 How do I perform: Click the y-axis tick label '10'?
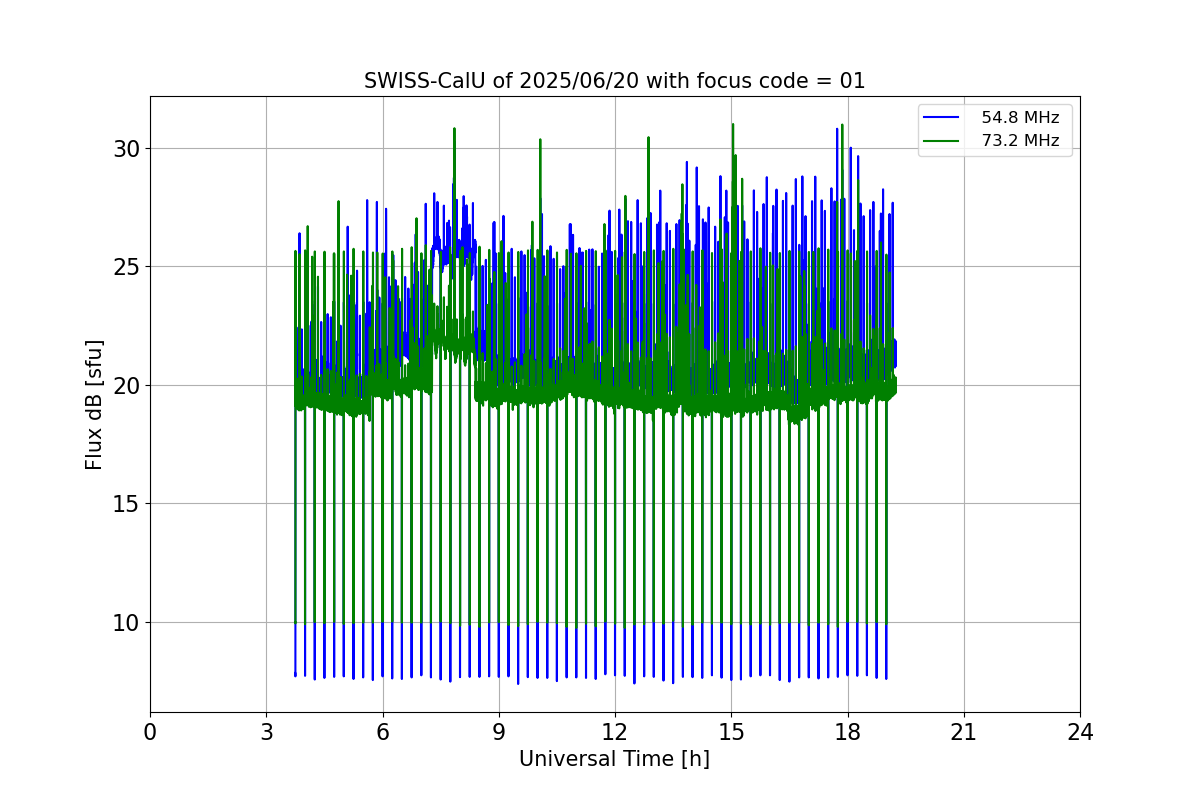(x=128, y=623)
